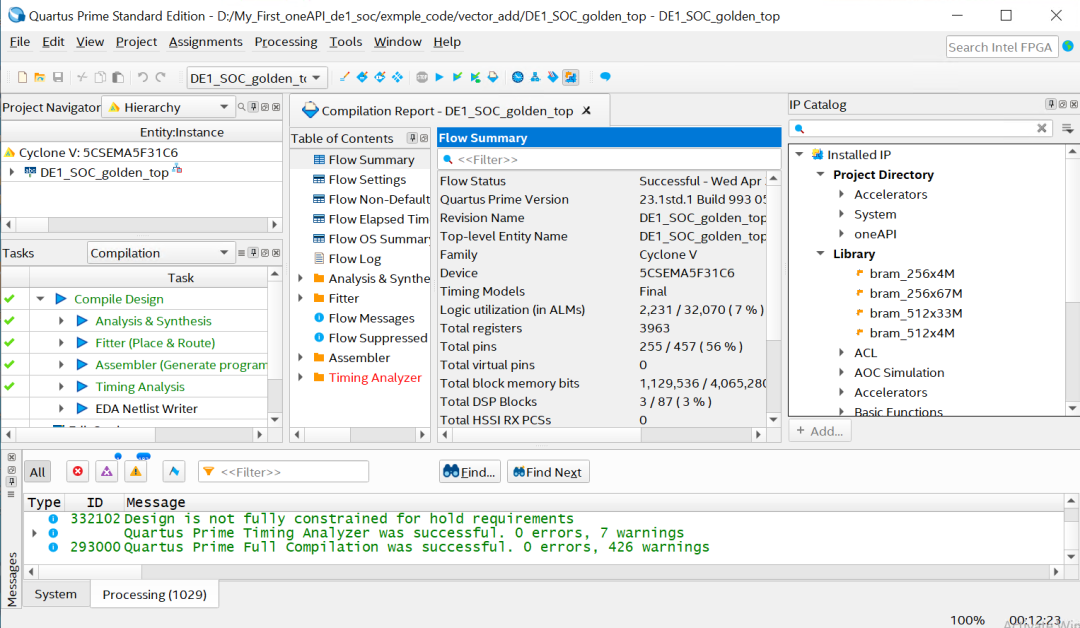The image size is (1080, 628).
Task: Click the Flow Summary vertical scrollbar
Action: coord(773,299)
